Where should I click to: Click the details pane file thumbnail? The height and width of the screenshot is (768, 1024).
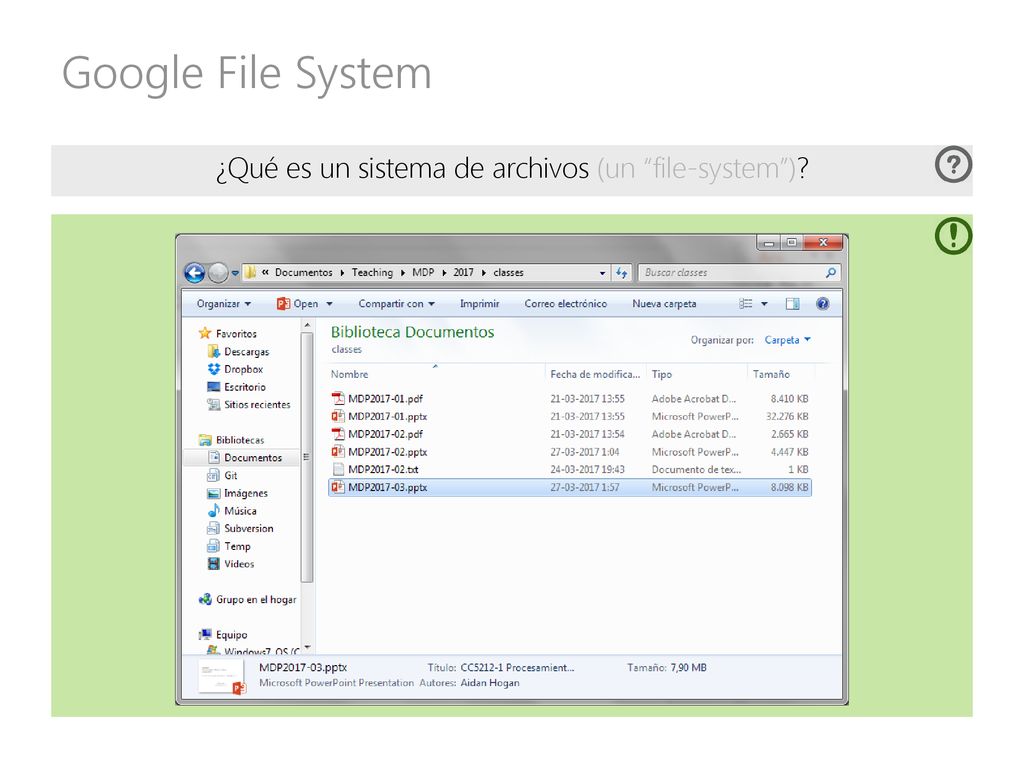[222, 678]
